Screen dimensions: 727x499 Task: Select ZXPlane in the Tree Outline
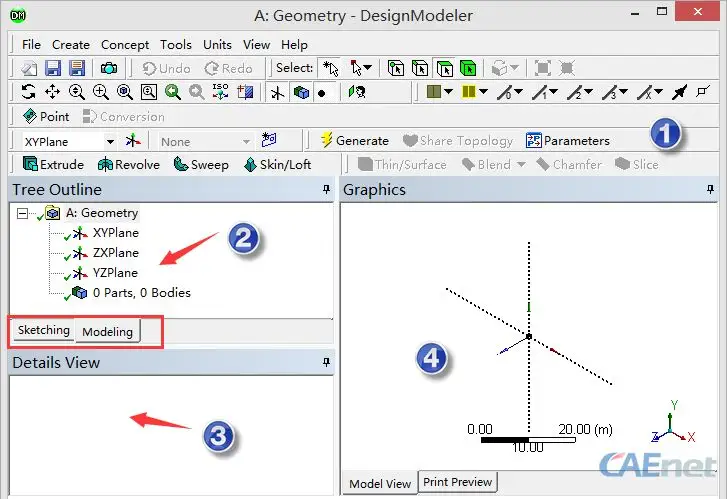(115, 253)
